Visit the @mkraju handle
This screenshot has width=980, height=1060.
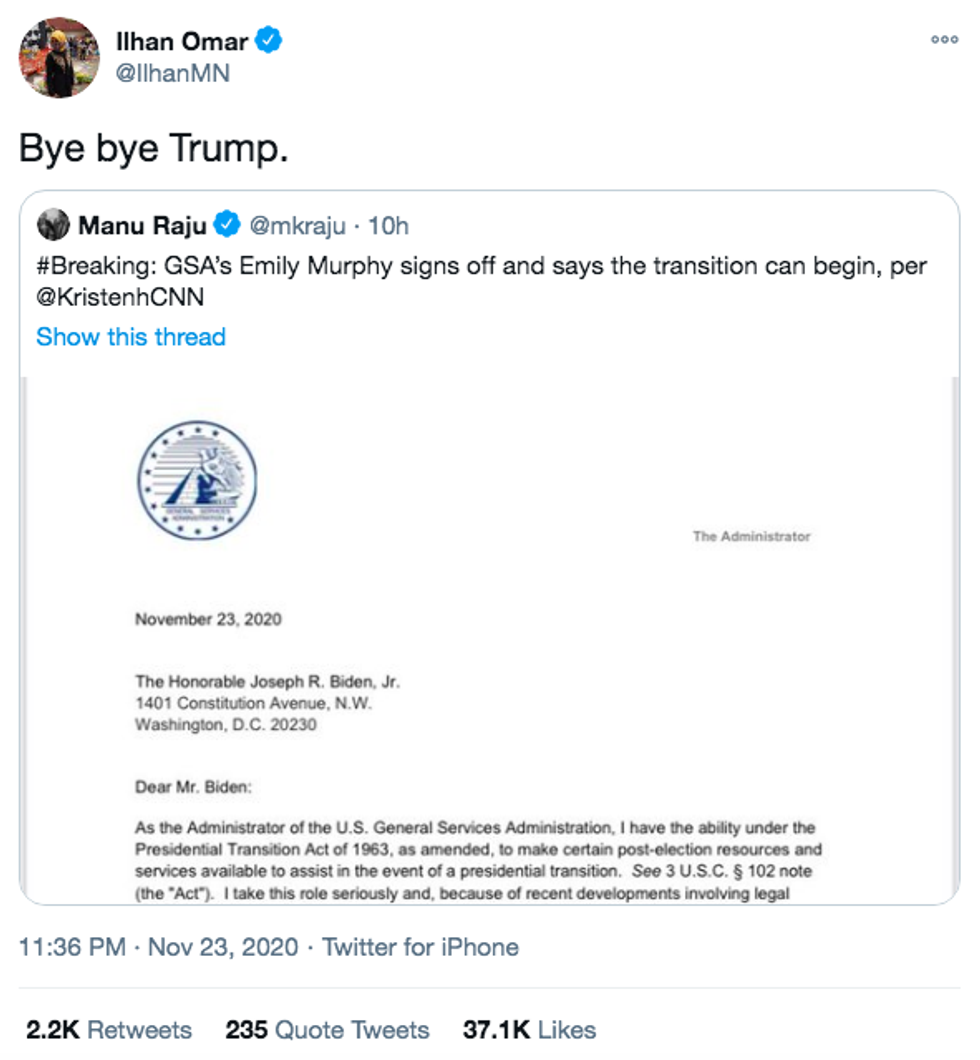(x=297, y=226)
